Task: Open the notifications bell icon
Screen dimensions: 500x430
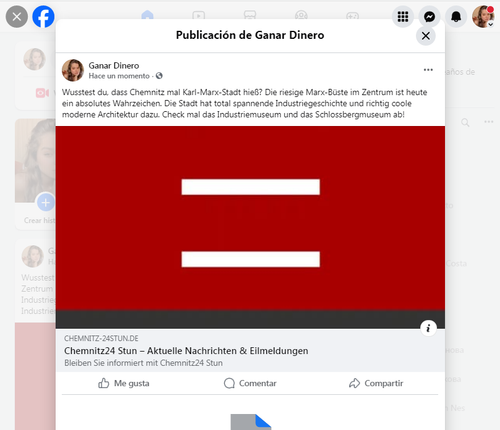Action: pos(456,16)
